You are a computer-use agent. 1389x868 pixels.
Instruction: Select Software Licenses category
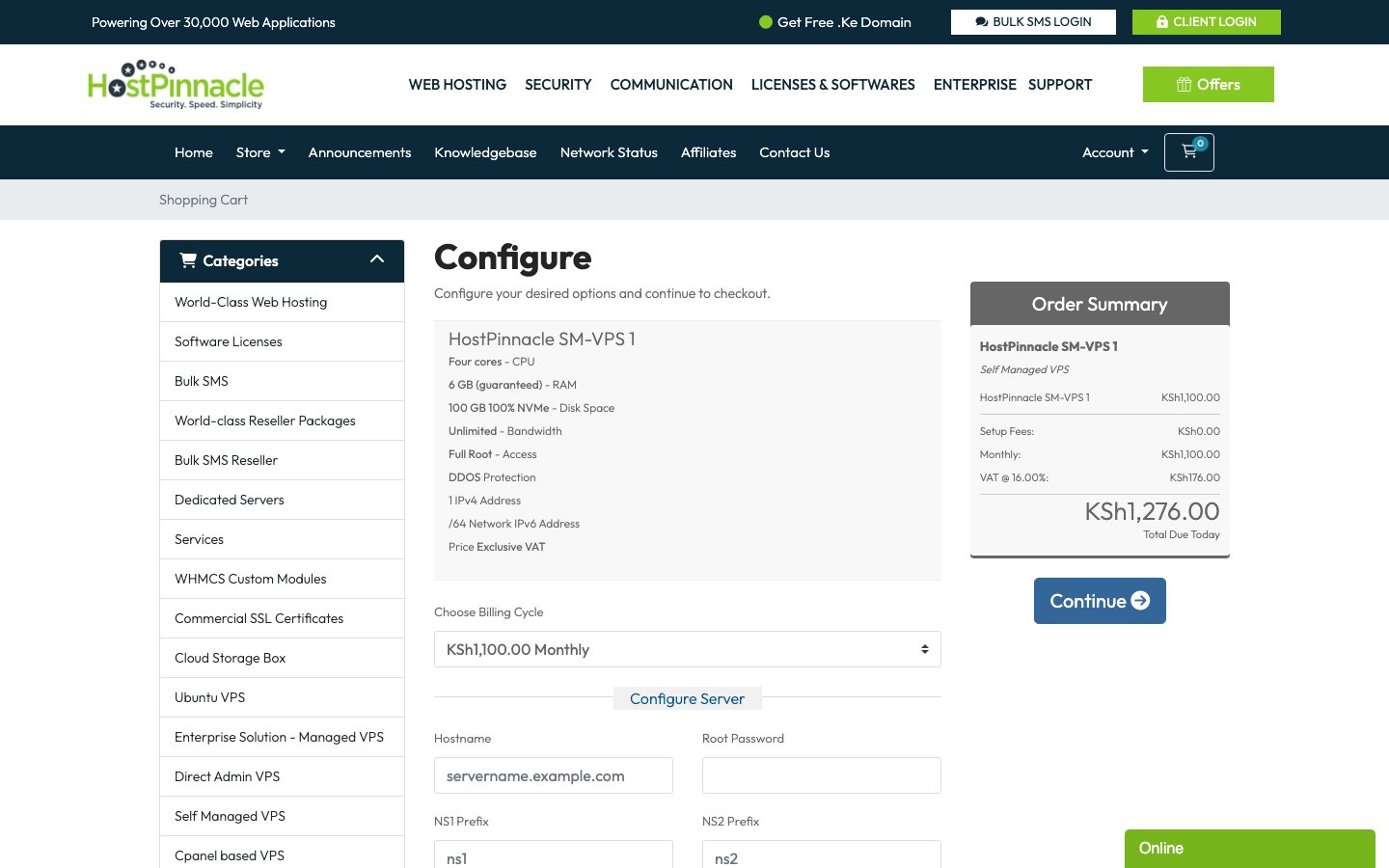pyautogui.click(x=282, y=341)
